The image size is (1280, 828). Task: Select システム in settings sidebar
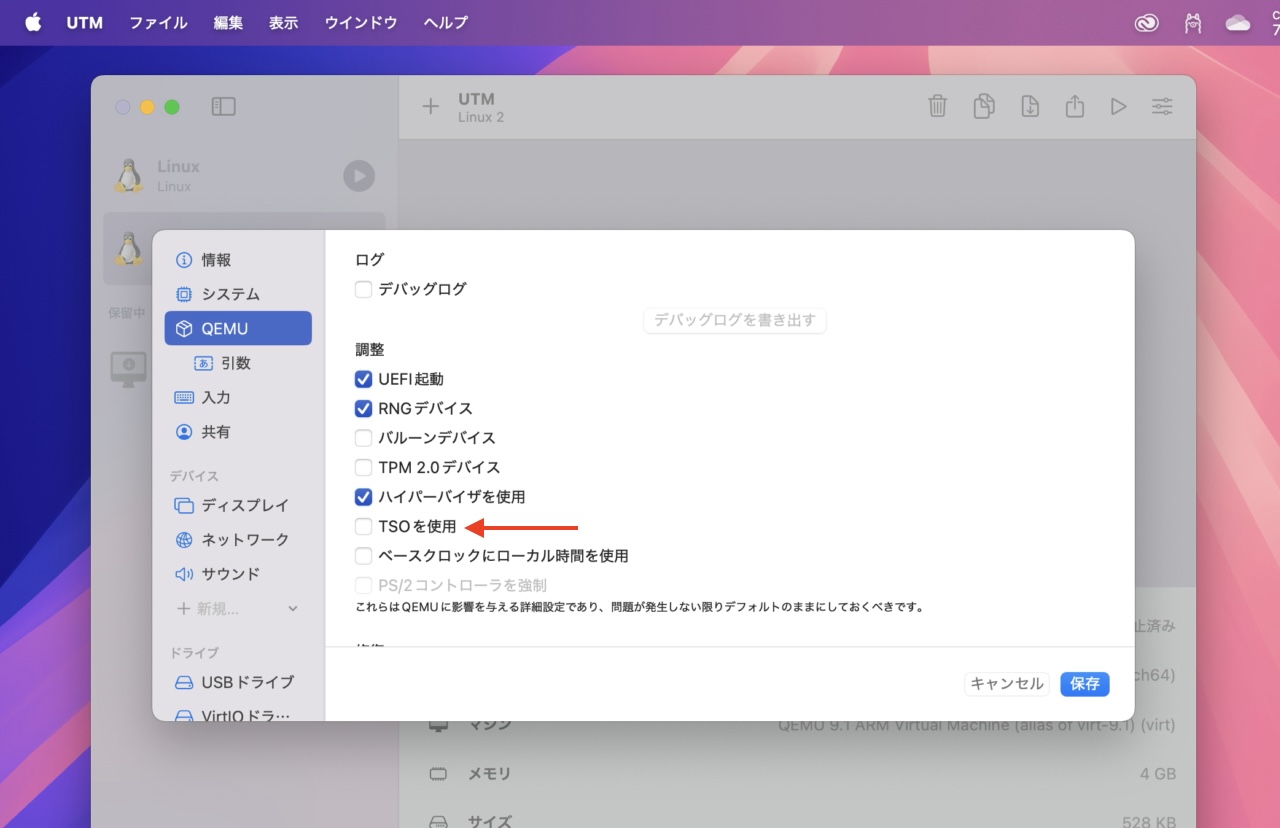click(x=238, y=294)
